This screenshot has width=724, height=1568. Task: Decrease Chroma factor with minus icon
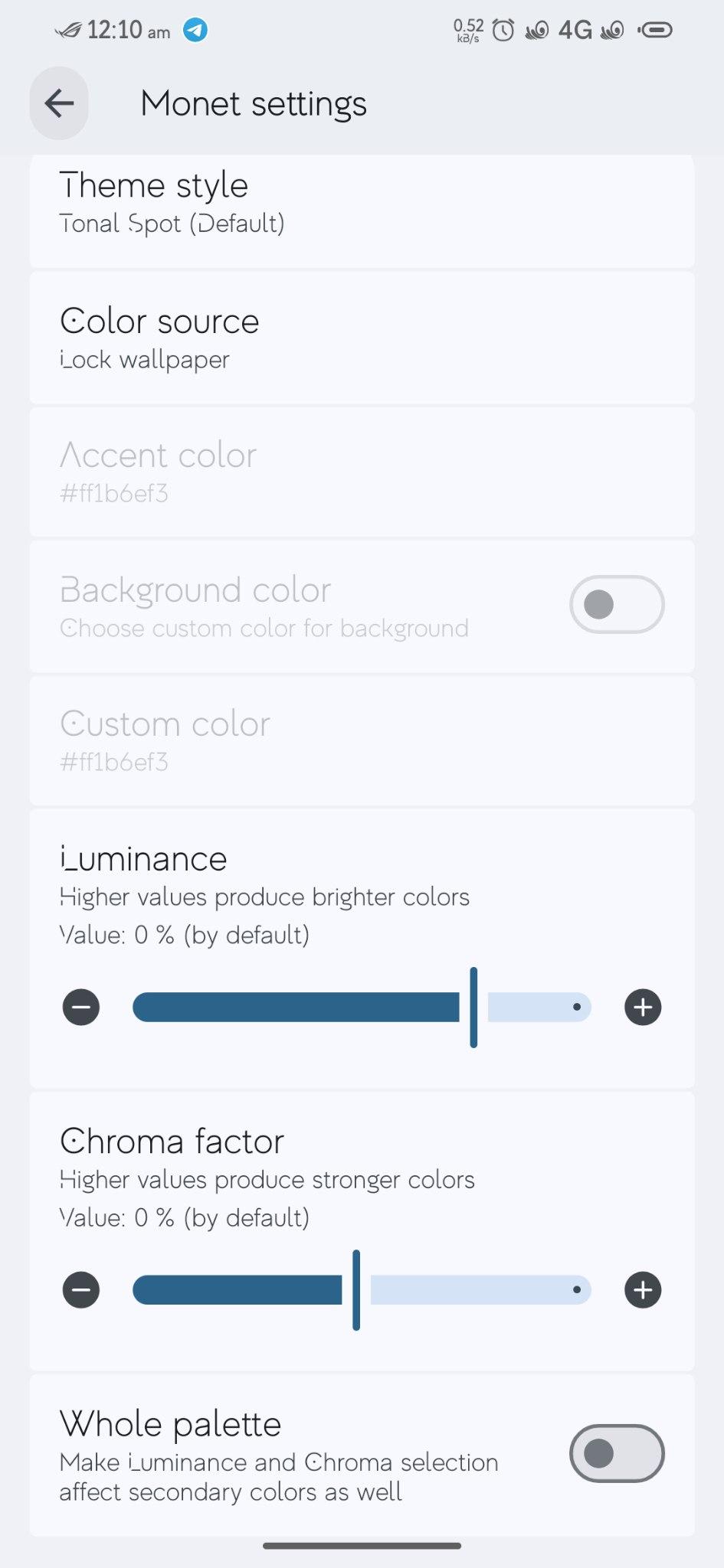[81, 1289]
